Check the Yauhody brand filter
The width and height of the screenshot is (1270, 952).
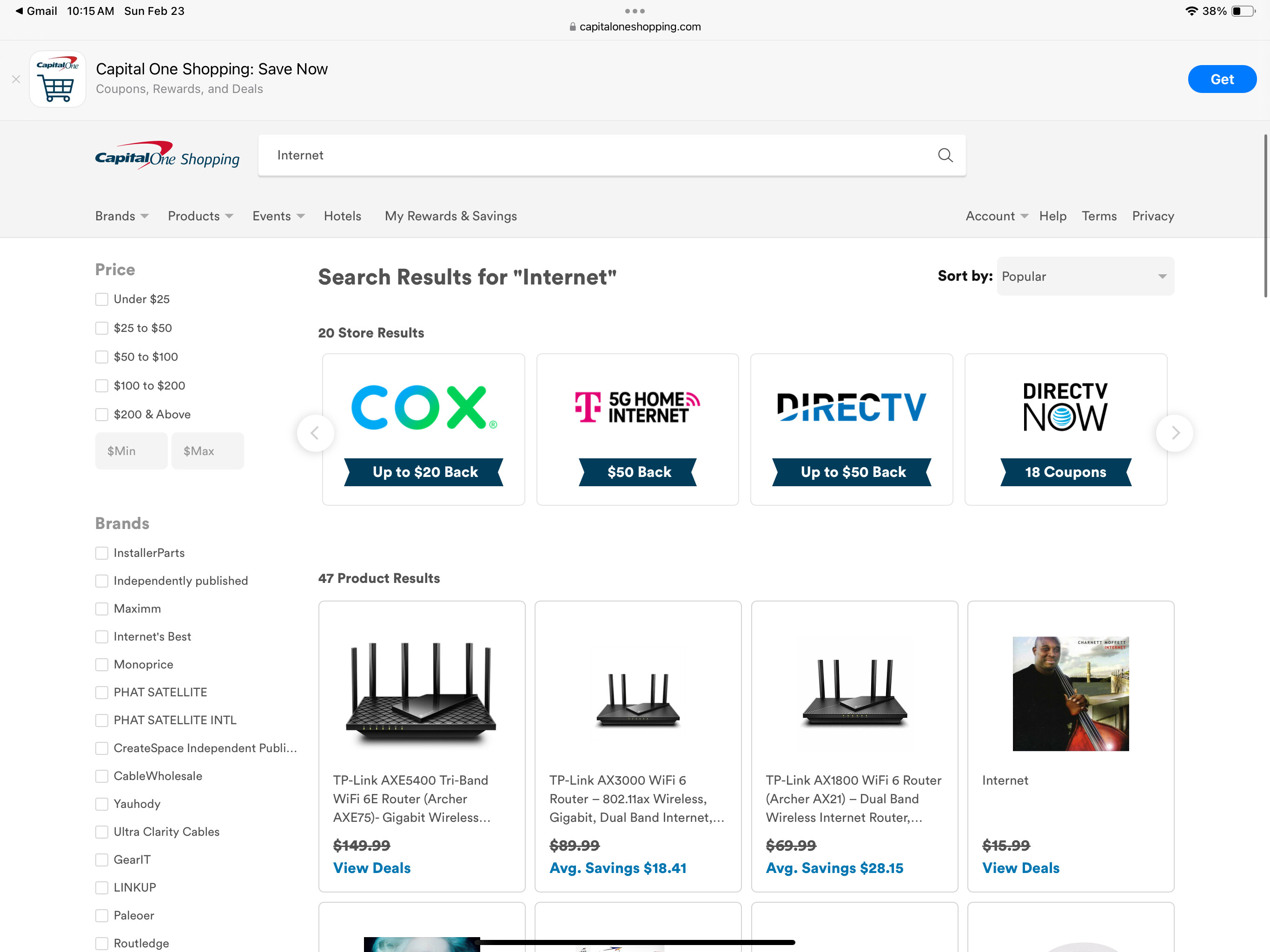(x=102, y=804)
